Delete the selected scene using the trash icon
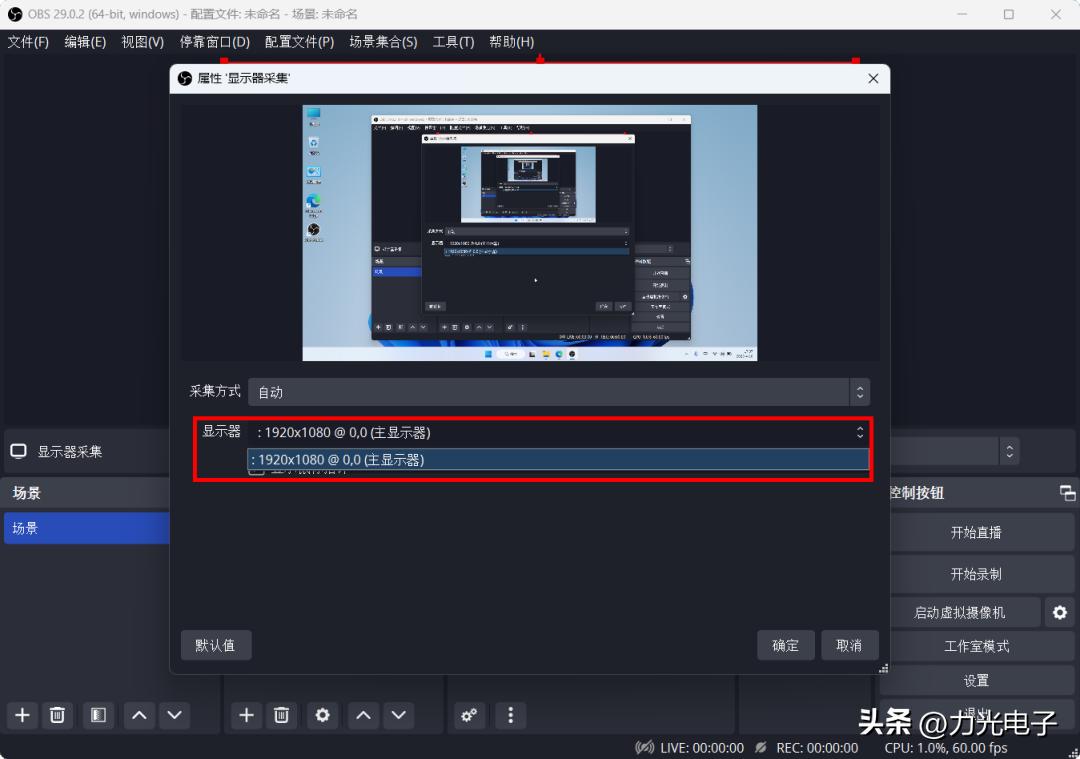 click(57, 715)
